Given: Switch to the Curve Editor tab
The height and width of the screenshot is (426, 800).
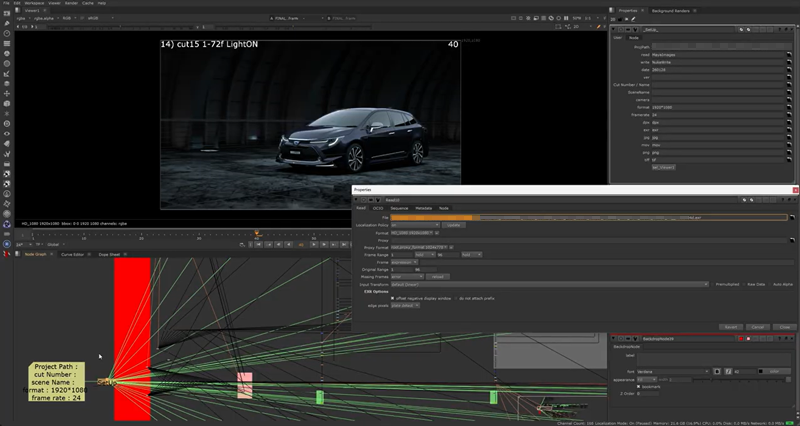Looking at the screenshot, I should point(73,254).
